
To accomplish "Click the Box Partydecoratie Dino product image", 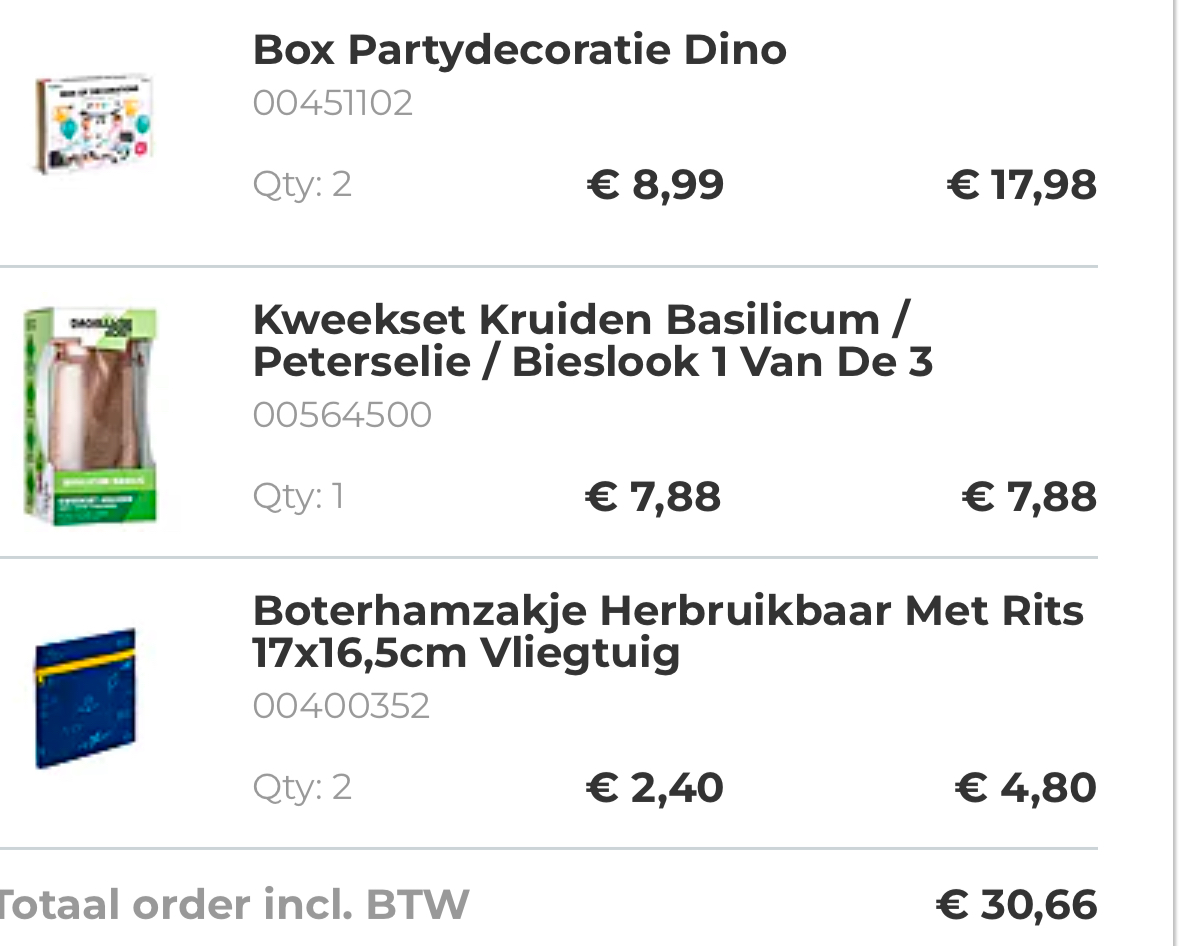I will pos(95,123).
